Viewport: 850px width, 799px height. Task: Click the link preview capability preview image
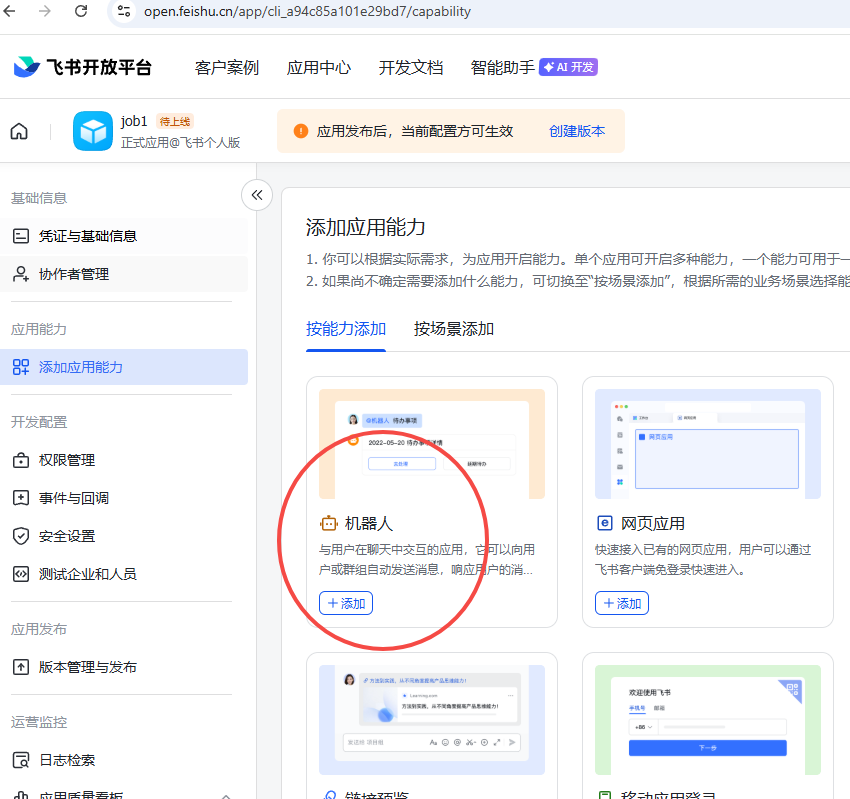click(x=432, y=720)
